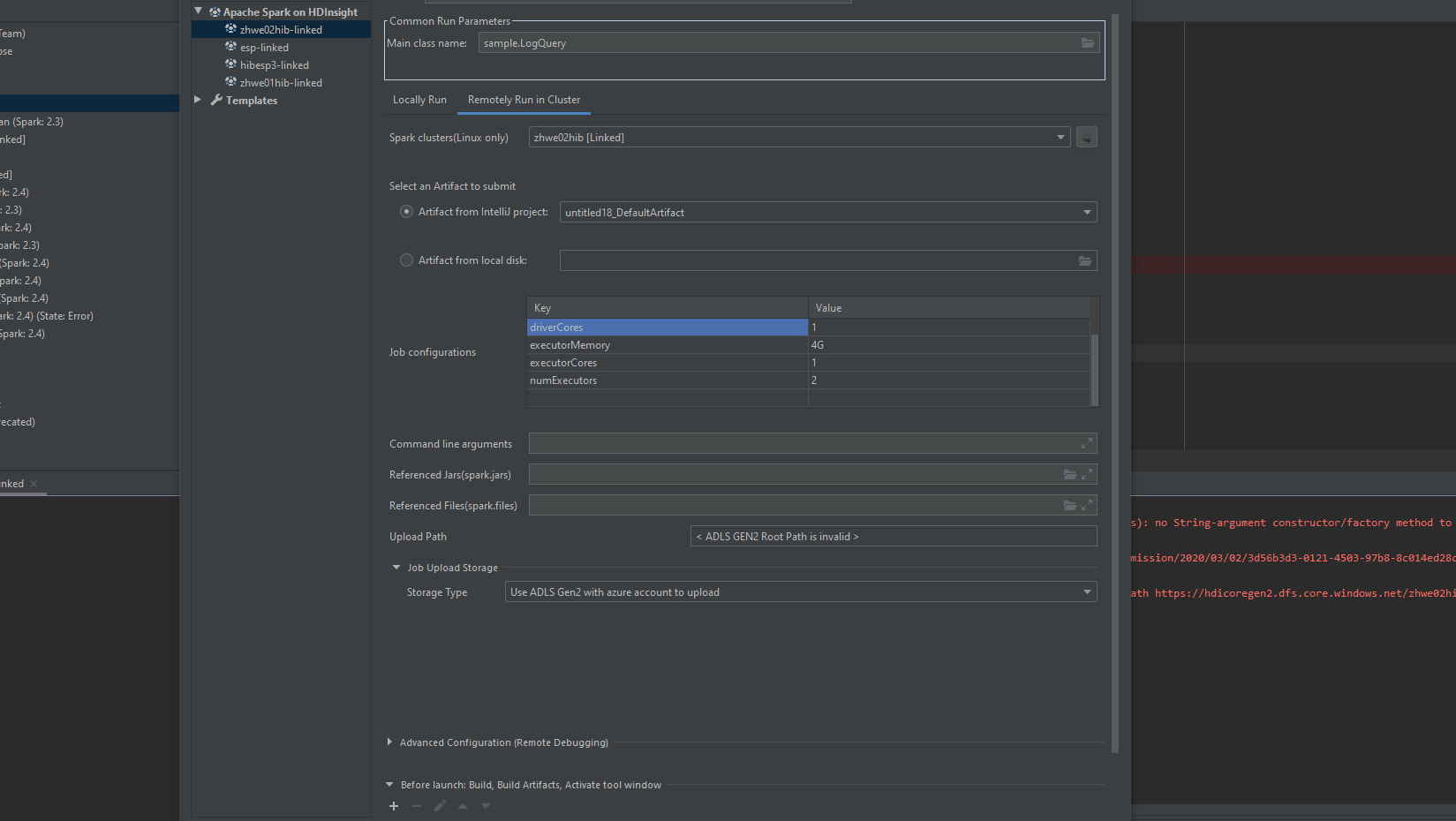Click the button right of Spark clusters dropdown
This screenshot has height=821, width=1456.
(x=1086, y=137)
